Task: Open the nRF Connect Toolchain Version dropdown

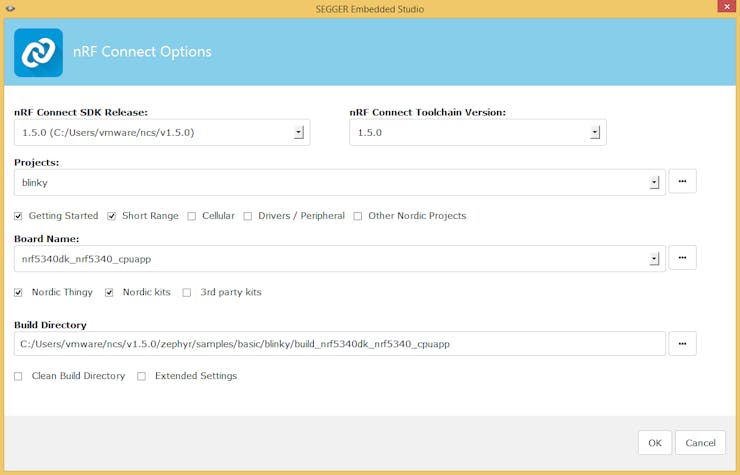Action: [595, 133]
